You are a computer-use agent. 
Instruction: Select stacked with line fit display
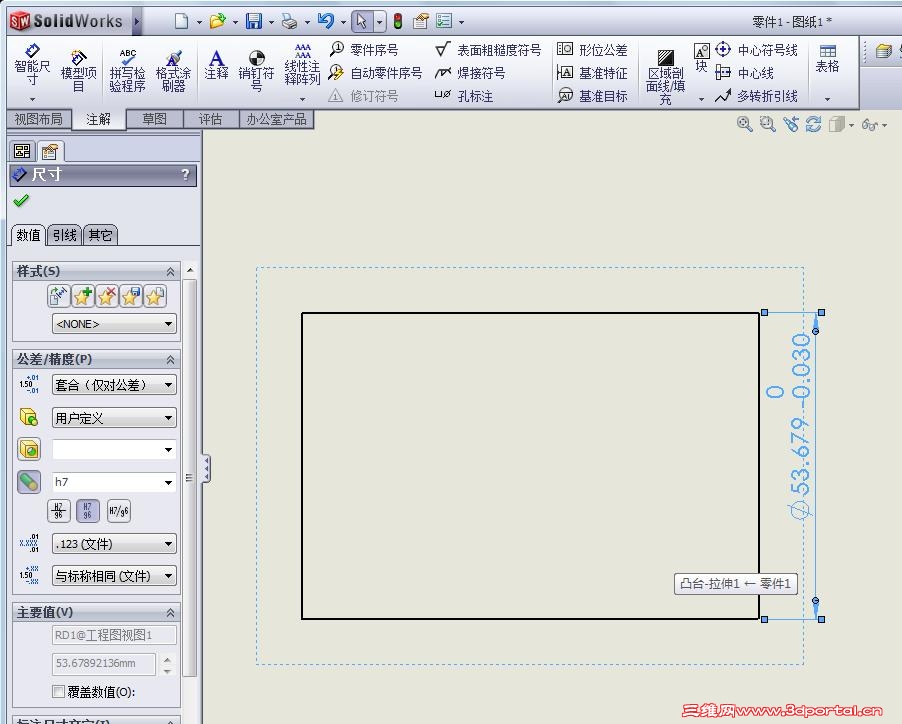pyautogui.click(x=59, y=511)
